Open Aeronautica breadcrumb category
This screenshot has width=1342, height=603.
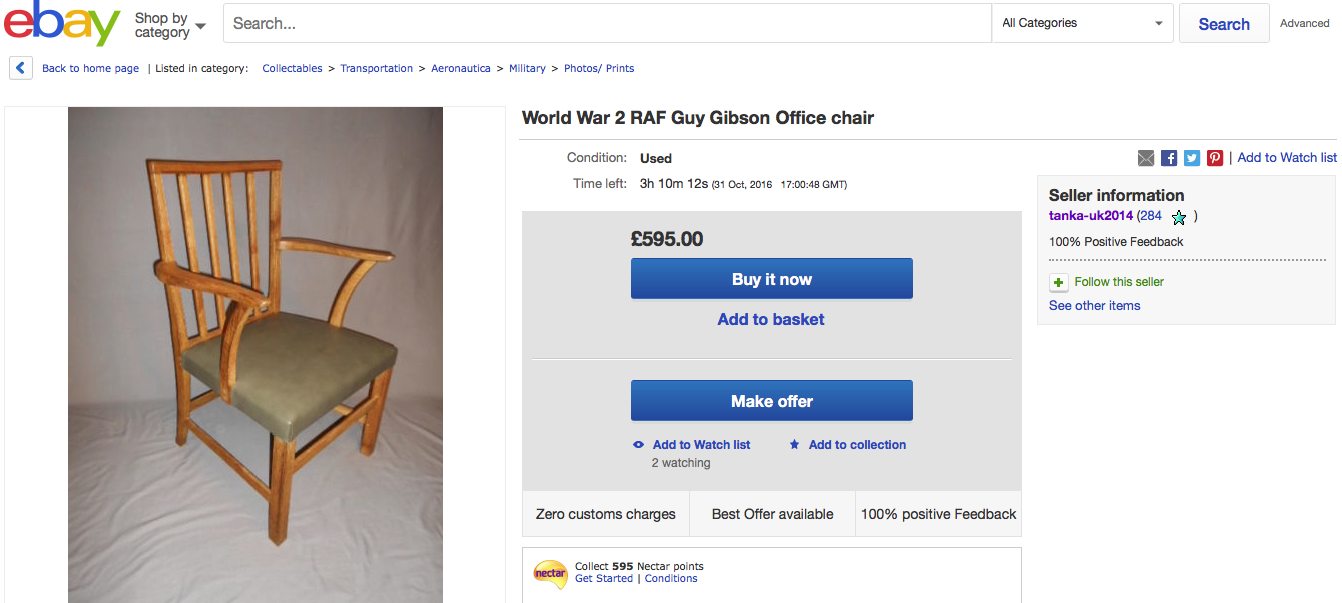(x=460, y=69)
